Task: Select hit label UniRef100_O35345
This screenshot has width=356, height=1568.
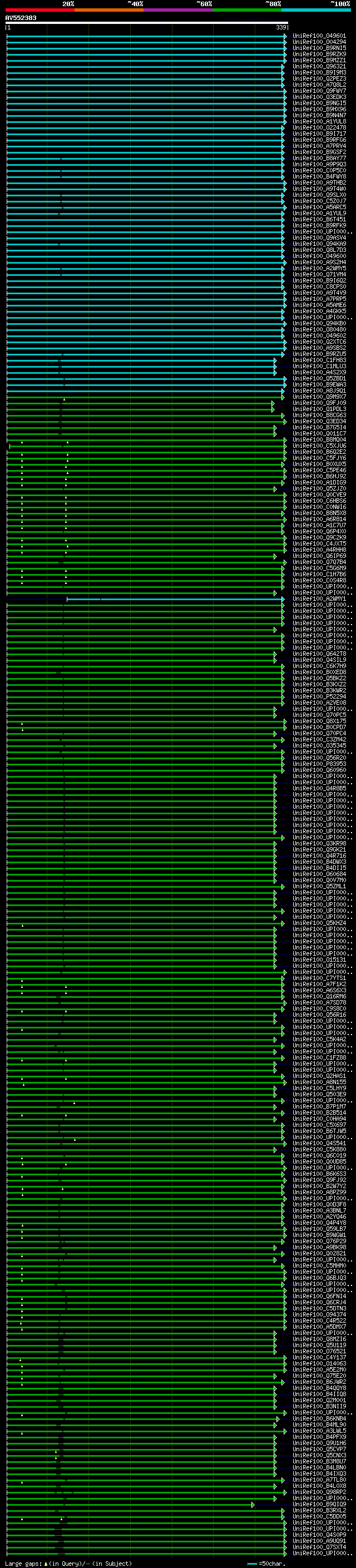Action: point(319,746)
